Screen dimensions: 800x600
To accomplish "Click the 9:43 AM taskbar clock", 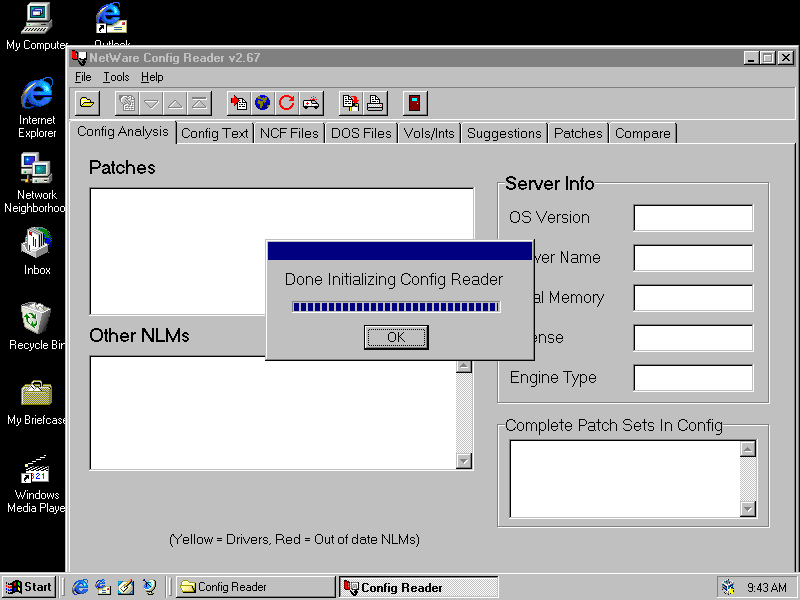I will tap(767, 588).
